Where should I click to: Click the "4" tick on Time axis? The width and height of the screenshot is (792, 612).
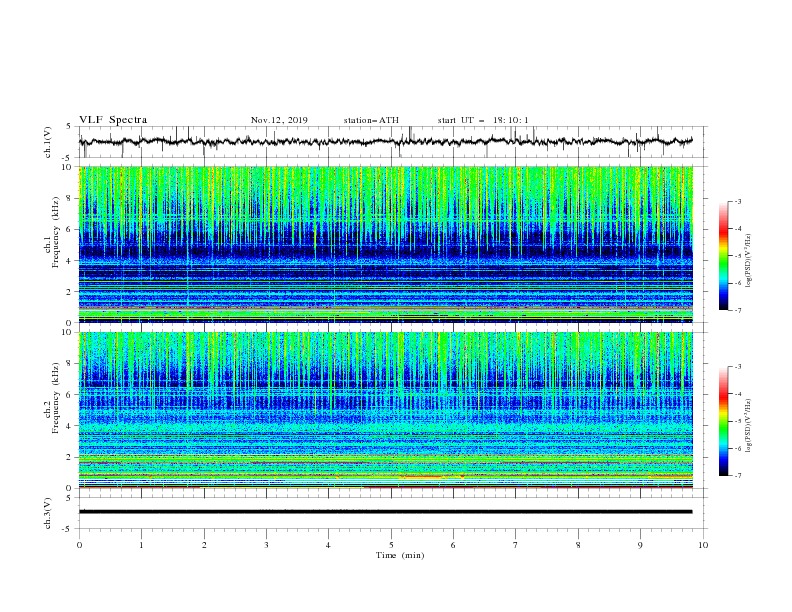(x=328, y=545)
